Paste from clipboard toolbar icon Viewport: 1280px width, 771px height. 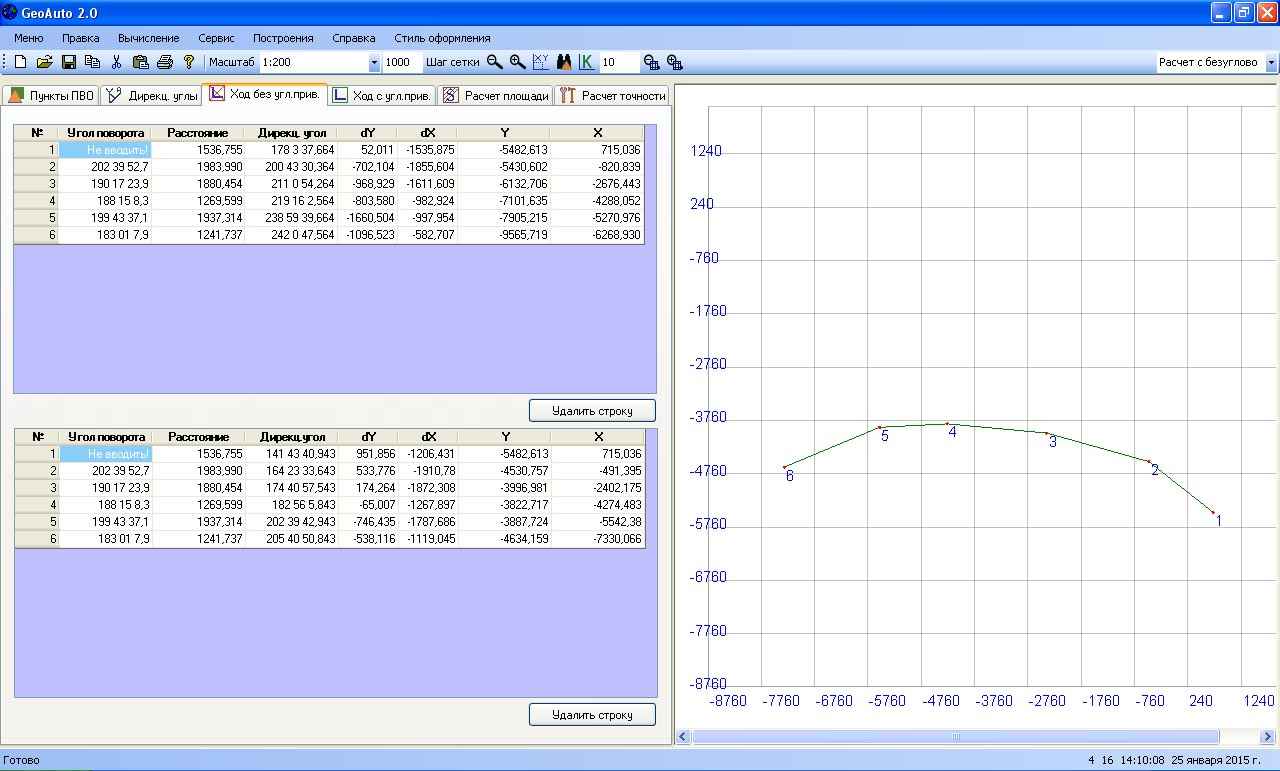pos(140,62)
